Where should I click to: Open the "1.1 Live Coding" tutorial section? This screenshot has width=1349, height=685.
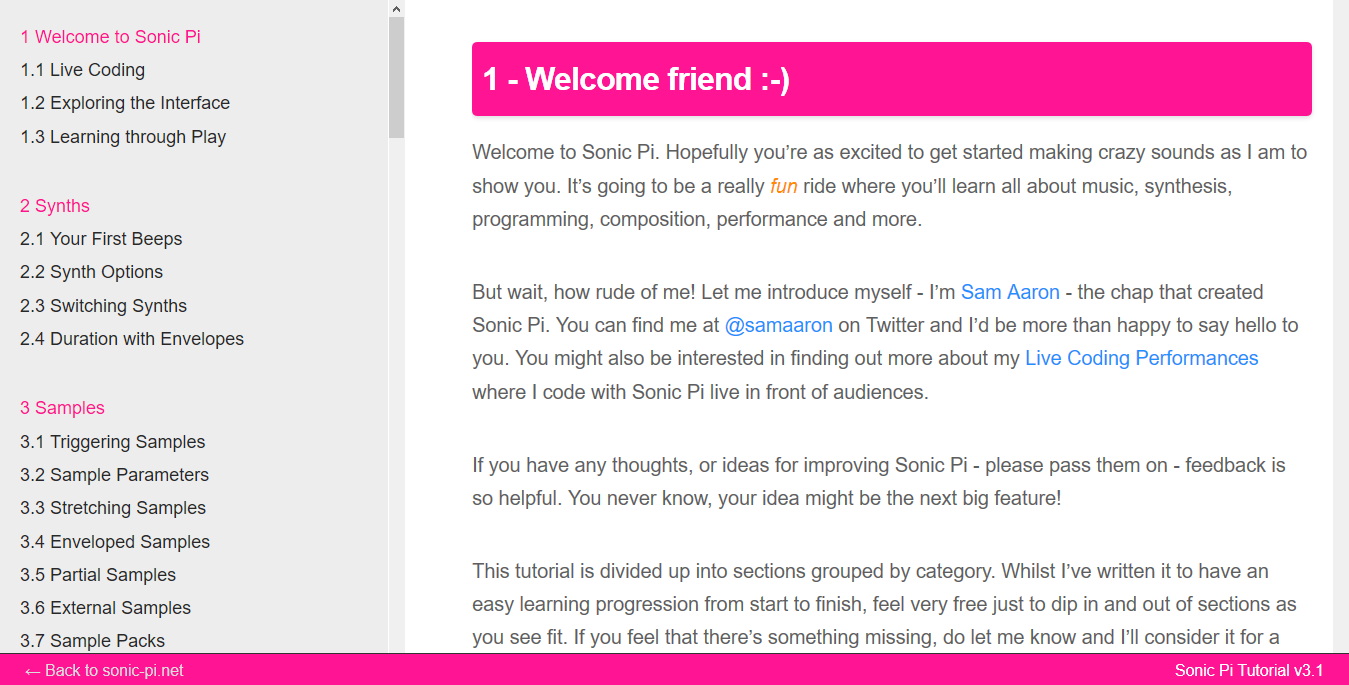pos(82,69)
